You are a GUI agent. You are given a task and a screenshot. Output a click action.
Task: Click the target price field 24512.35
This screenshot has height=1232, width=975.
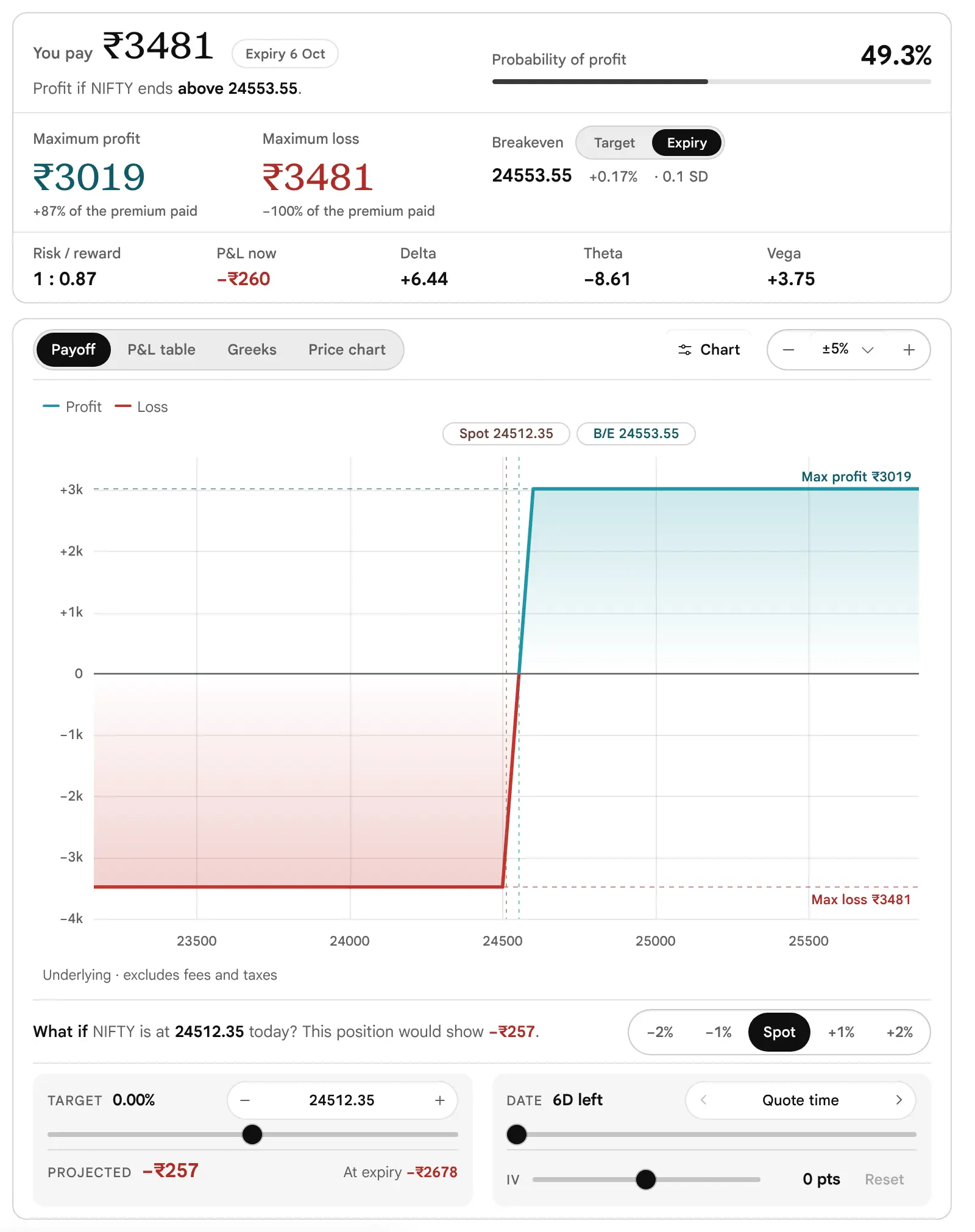(342, 1100)
